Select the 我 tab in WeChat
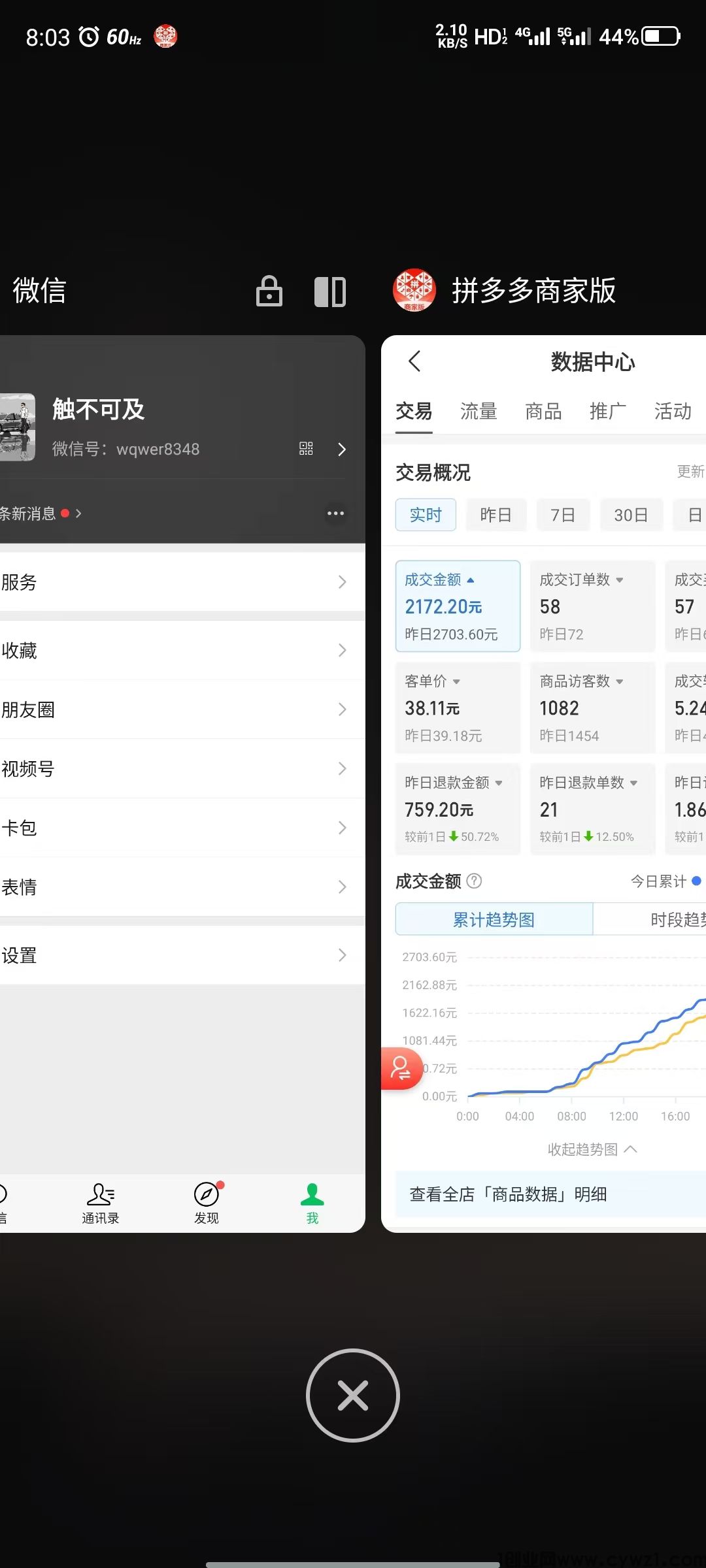The image size is (706, 1568). click(x=312, y=1203)
